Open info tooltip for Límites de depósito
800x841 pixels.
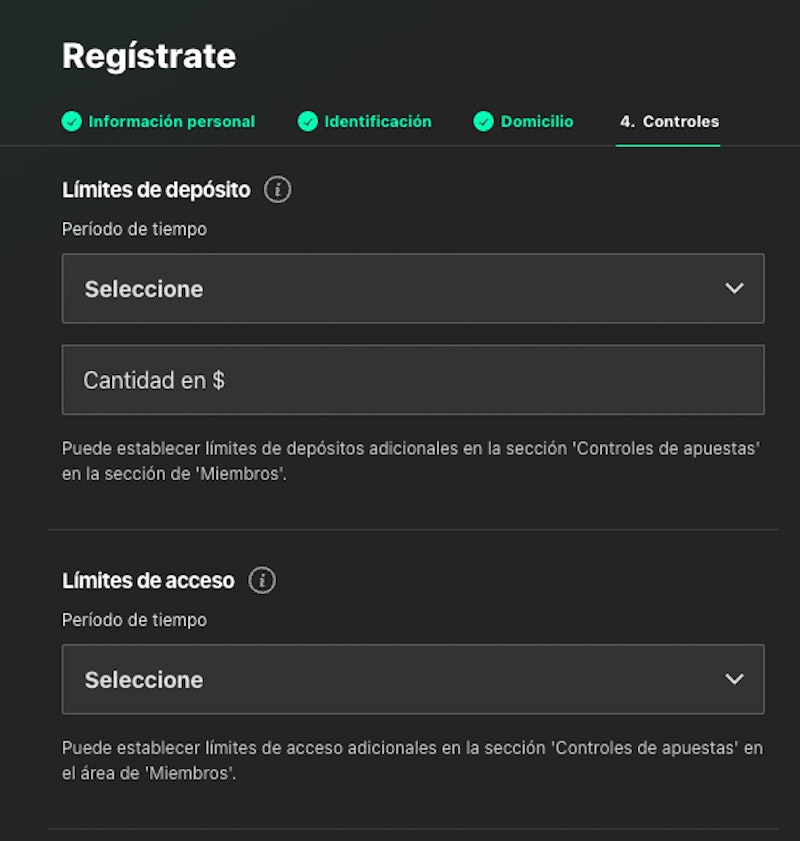(277, 189)
